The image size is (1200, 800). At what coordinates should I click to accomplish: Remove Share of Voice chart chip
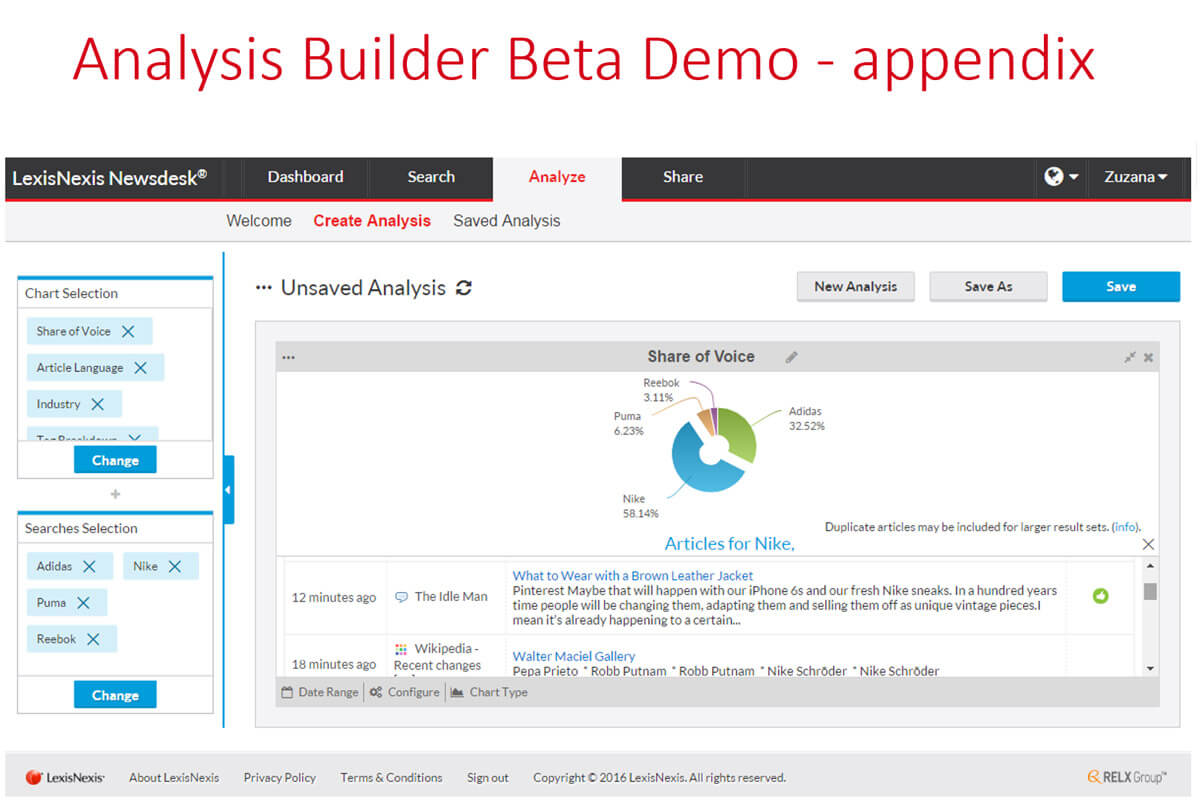click(128, 331)
